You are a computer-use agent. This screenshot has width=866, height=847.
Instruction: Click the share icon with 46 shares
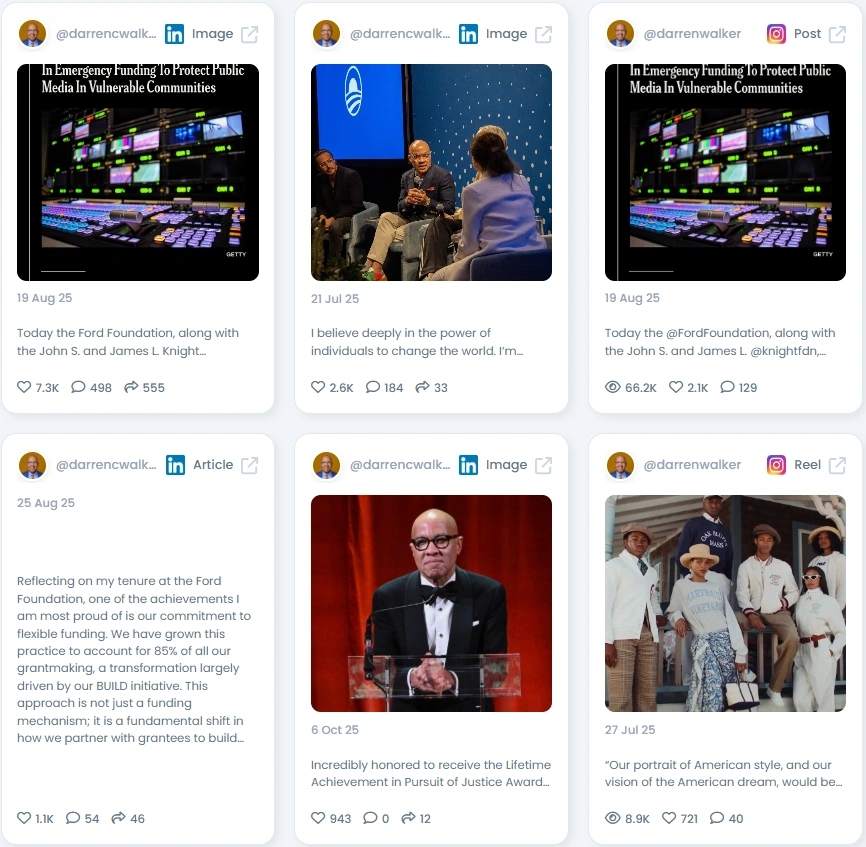point(118,818)
